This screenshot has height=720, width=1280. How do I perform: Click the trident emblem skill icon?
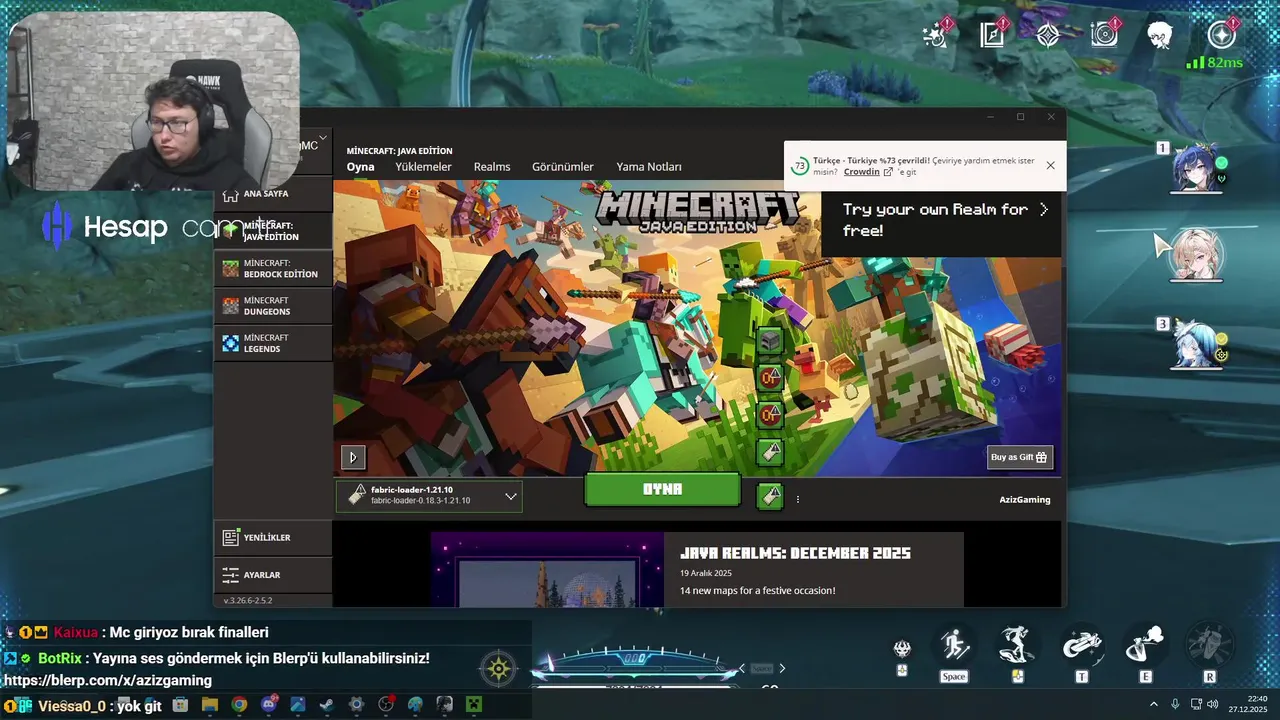pos(902,649)
